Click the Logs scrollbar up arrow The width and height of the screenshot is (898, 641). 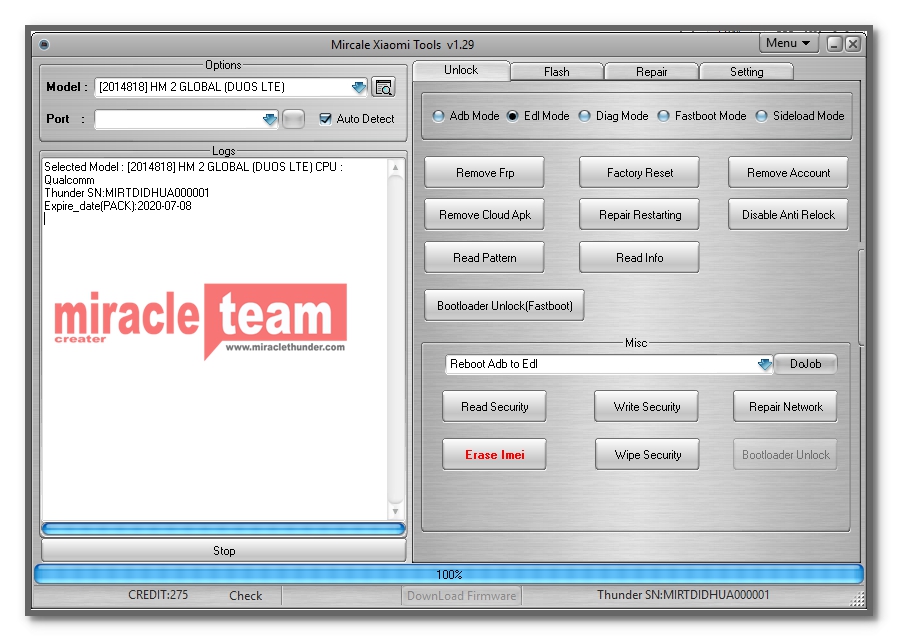click(x=395, y=168)
